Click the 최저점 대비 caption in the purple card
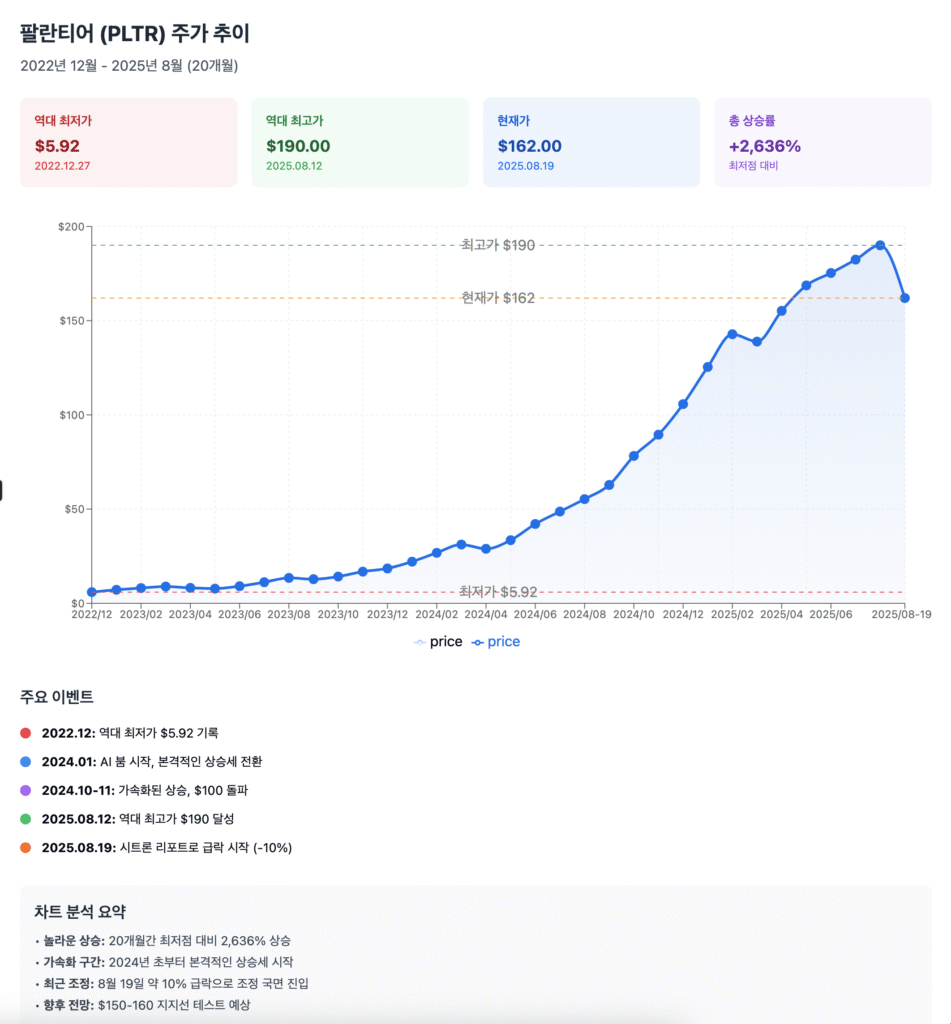The height and width of the screenshot is (1024, 951). 754,166
